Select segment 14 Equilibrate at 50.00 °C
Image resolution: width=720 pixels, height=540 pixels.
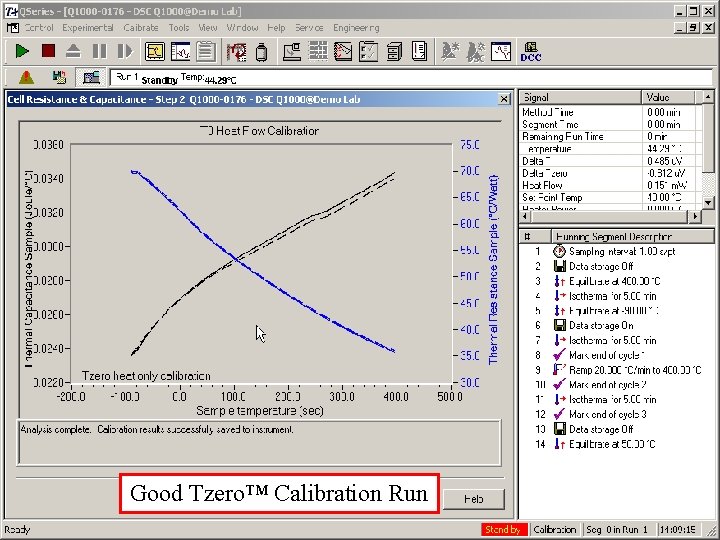point(615,444)
